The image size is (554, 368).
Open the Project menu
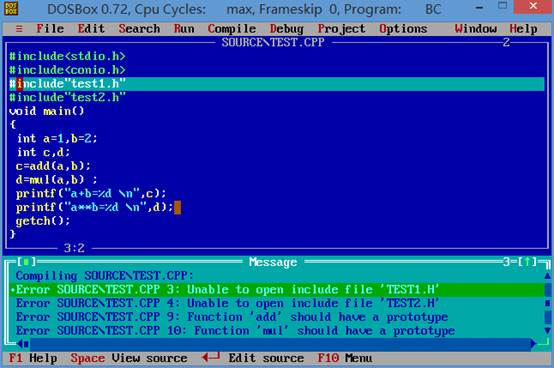[341, 29]
